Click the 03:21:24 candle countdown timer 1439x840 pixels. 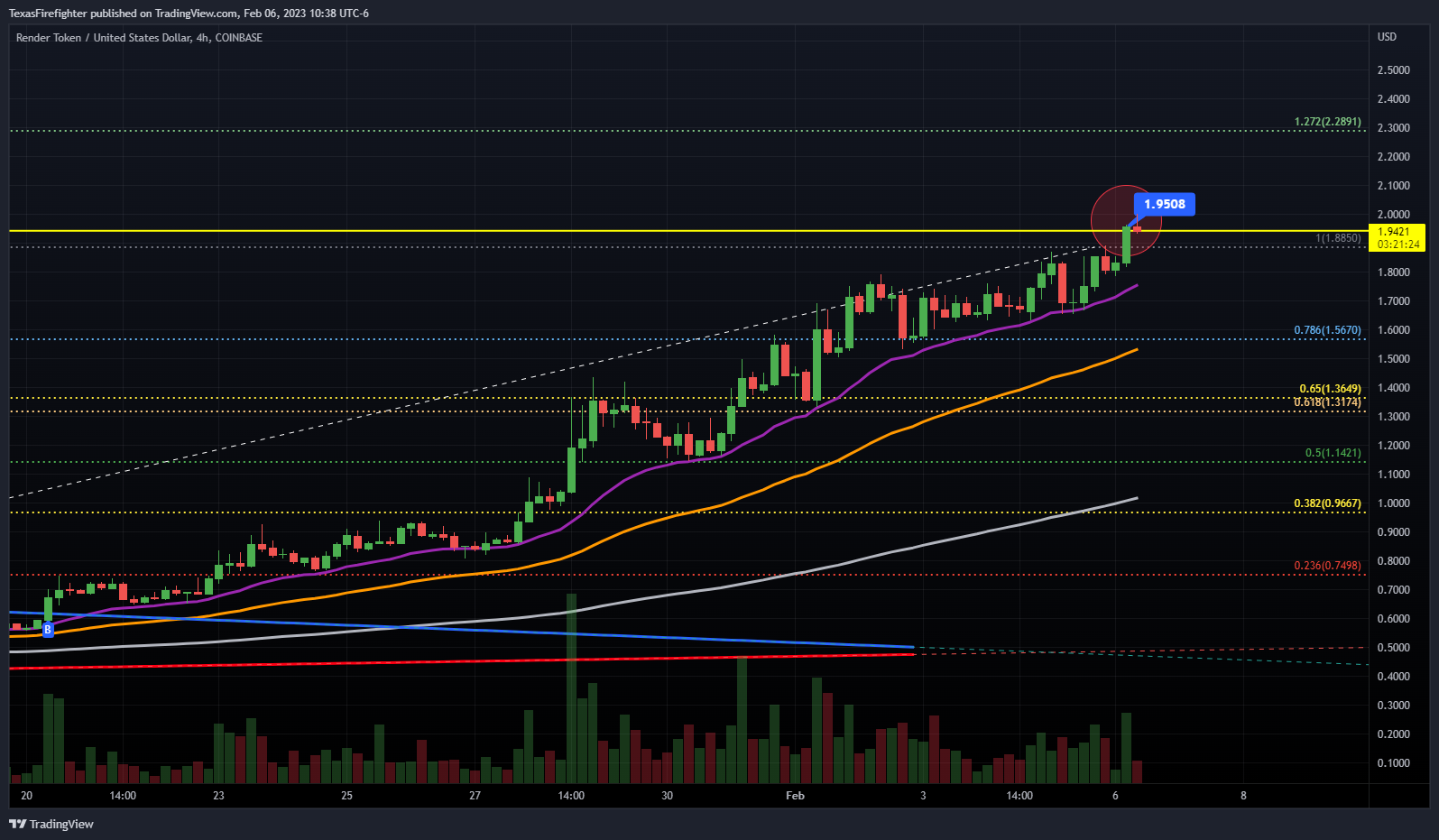(1397, 245)
